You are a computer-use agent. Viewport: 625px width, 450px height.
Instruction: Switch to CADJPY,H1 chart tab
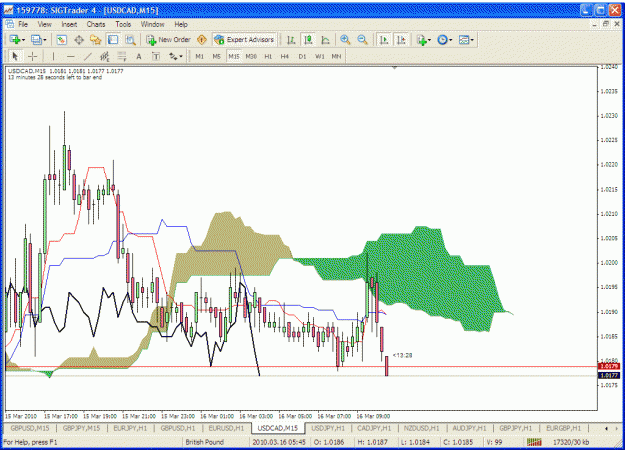374,428
